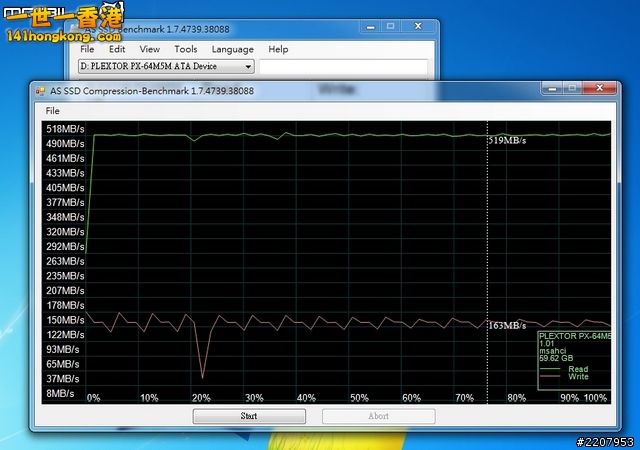Open the Help menu
The image size is (640, 450).
278,49
